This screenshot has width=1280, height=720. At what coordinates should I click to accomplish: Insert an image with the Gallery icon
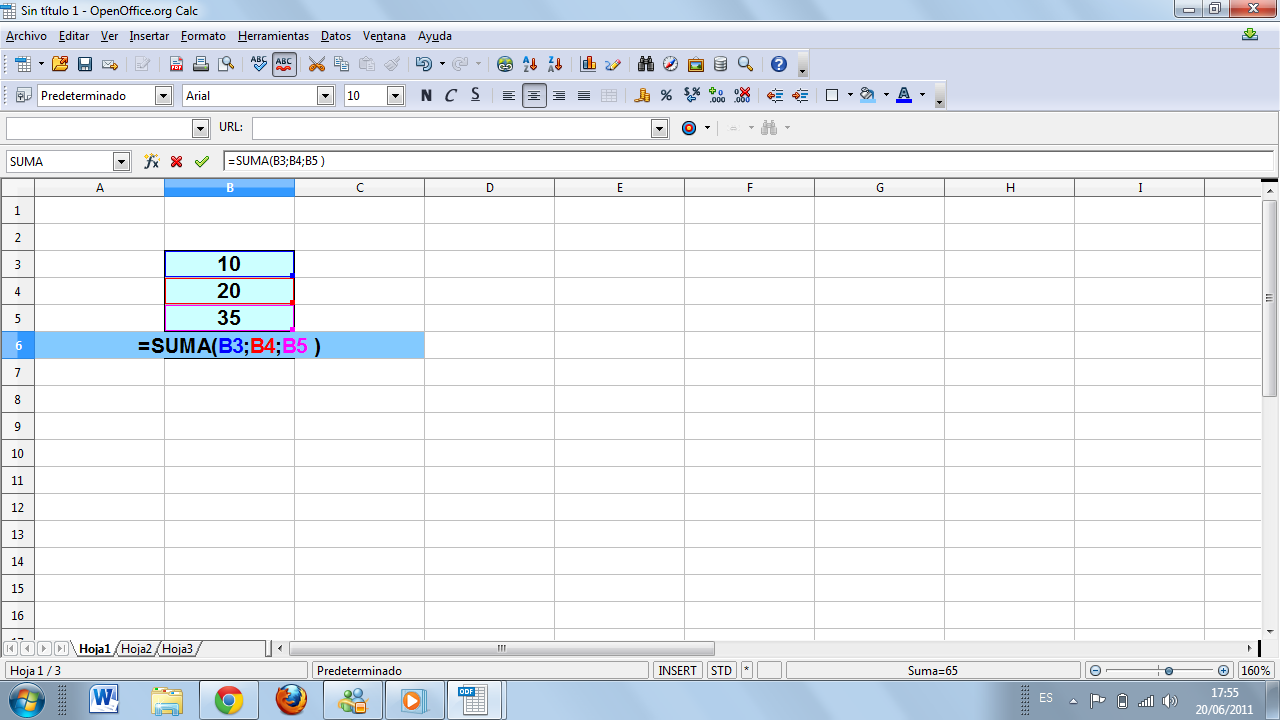pos(696,64)
